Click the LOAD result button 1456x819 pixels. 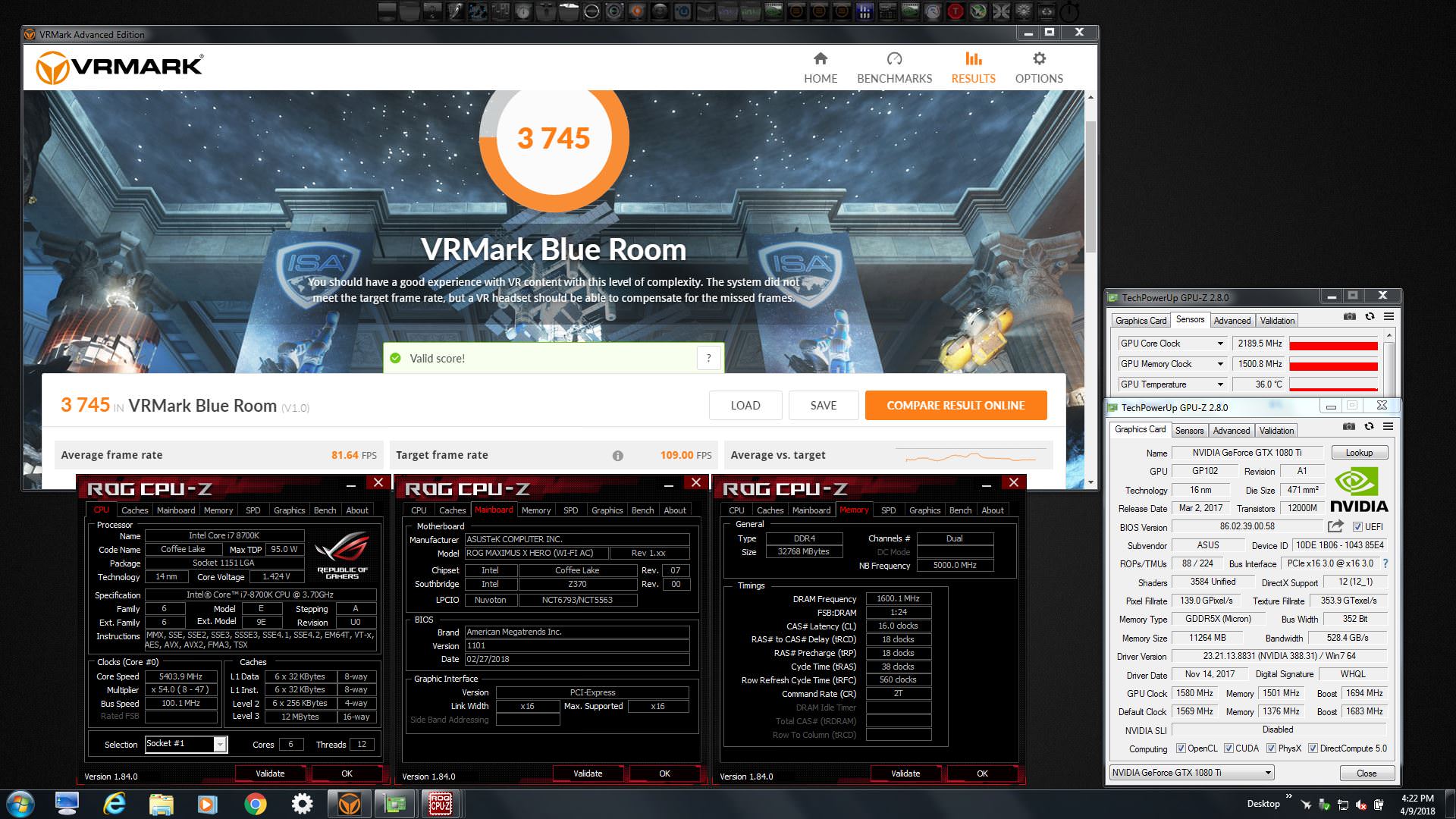745,406
